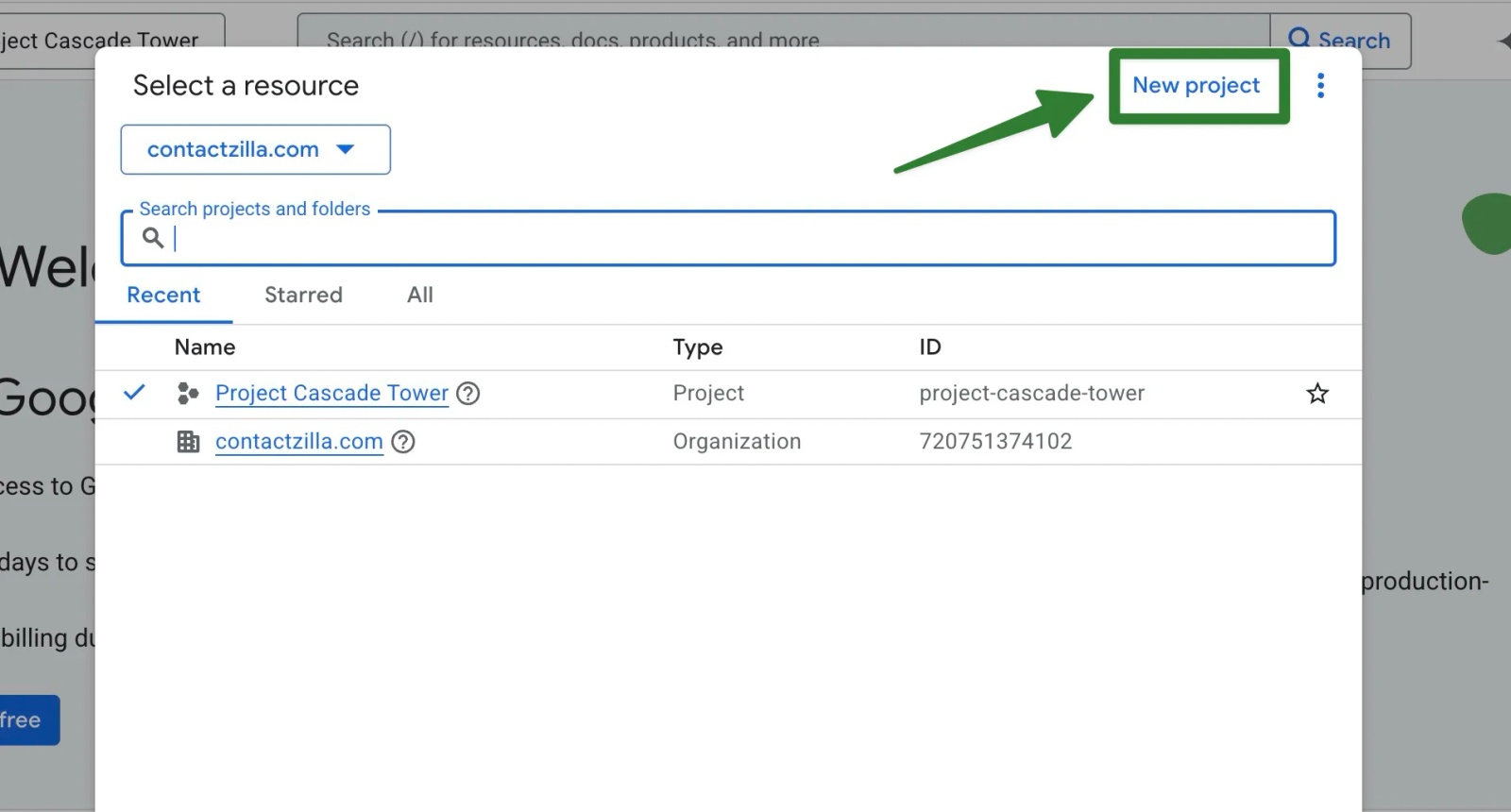
Task: Focus the Search projects and folders field
Action: pos(728,238)
